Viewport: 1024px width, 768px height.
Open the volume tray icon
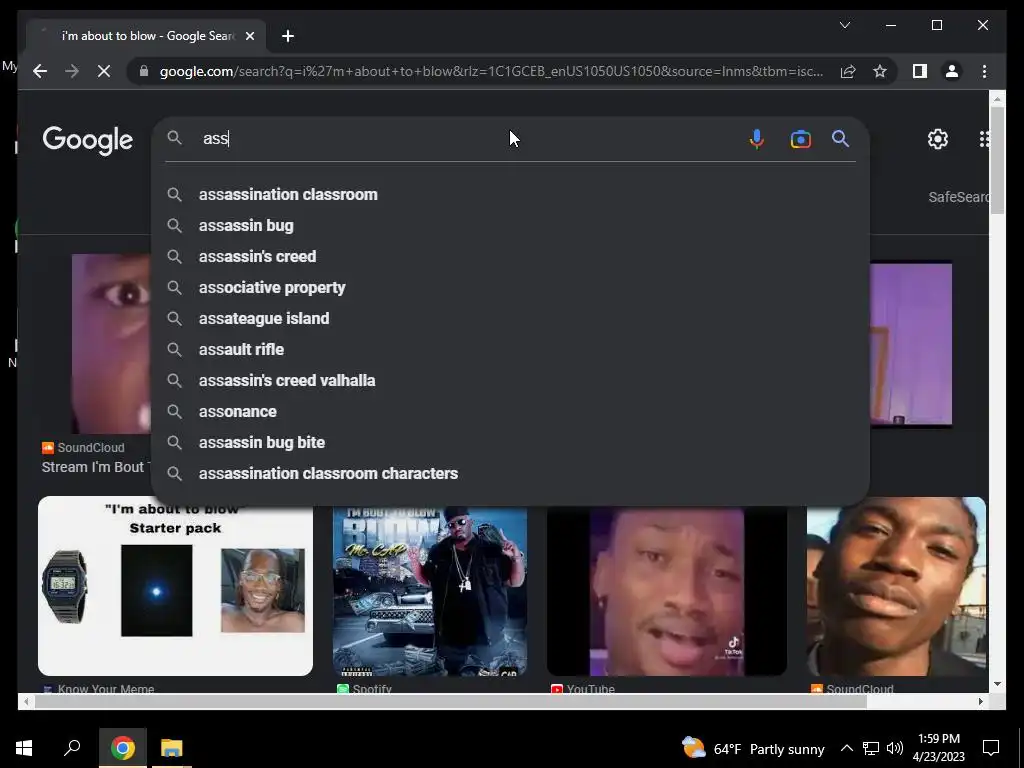click(895, 748)
